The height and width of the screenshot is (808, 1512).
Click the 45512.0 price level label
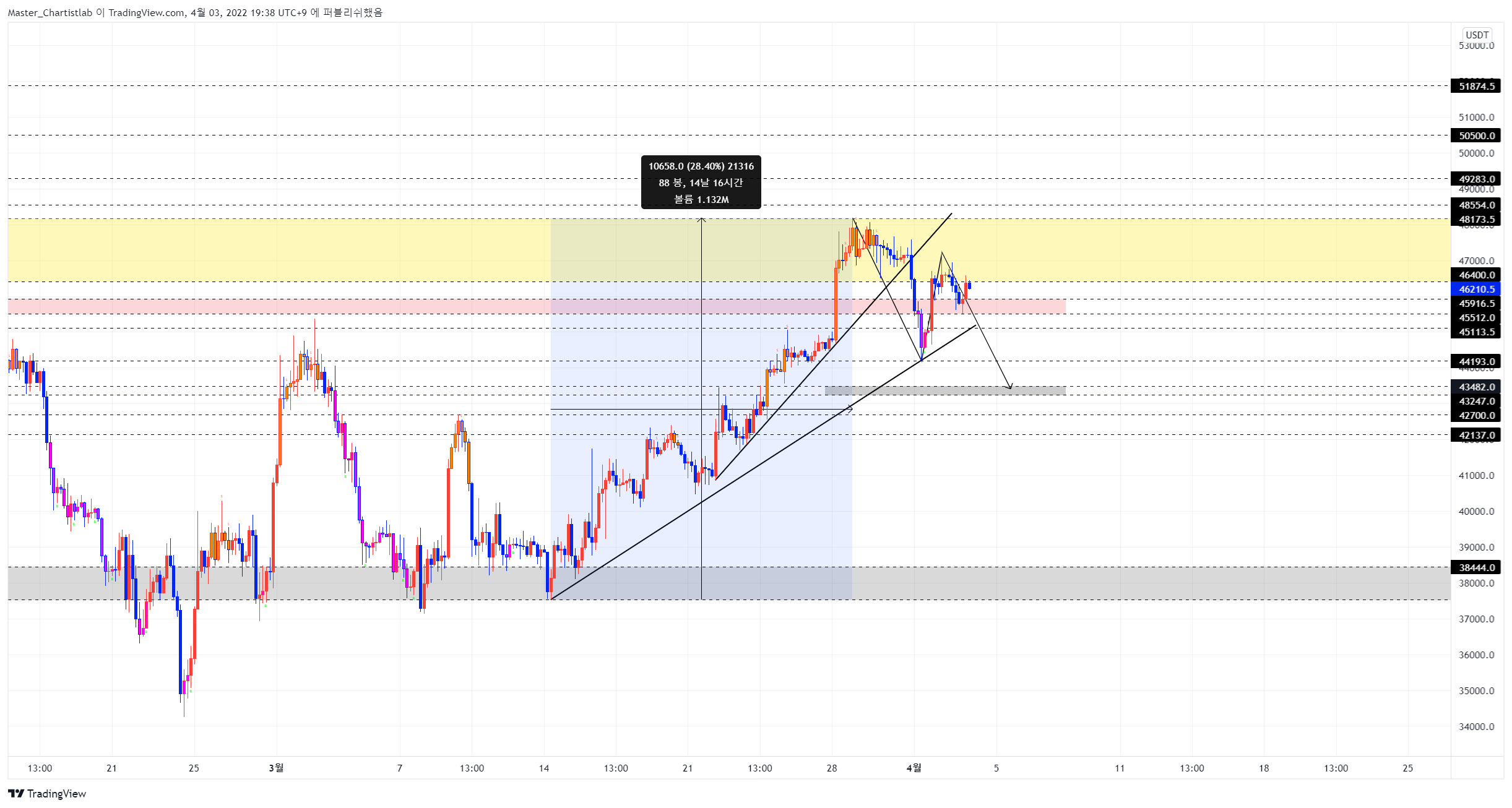(x=1476, y=317)
